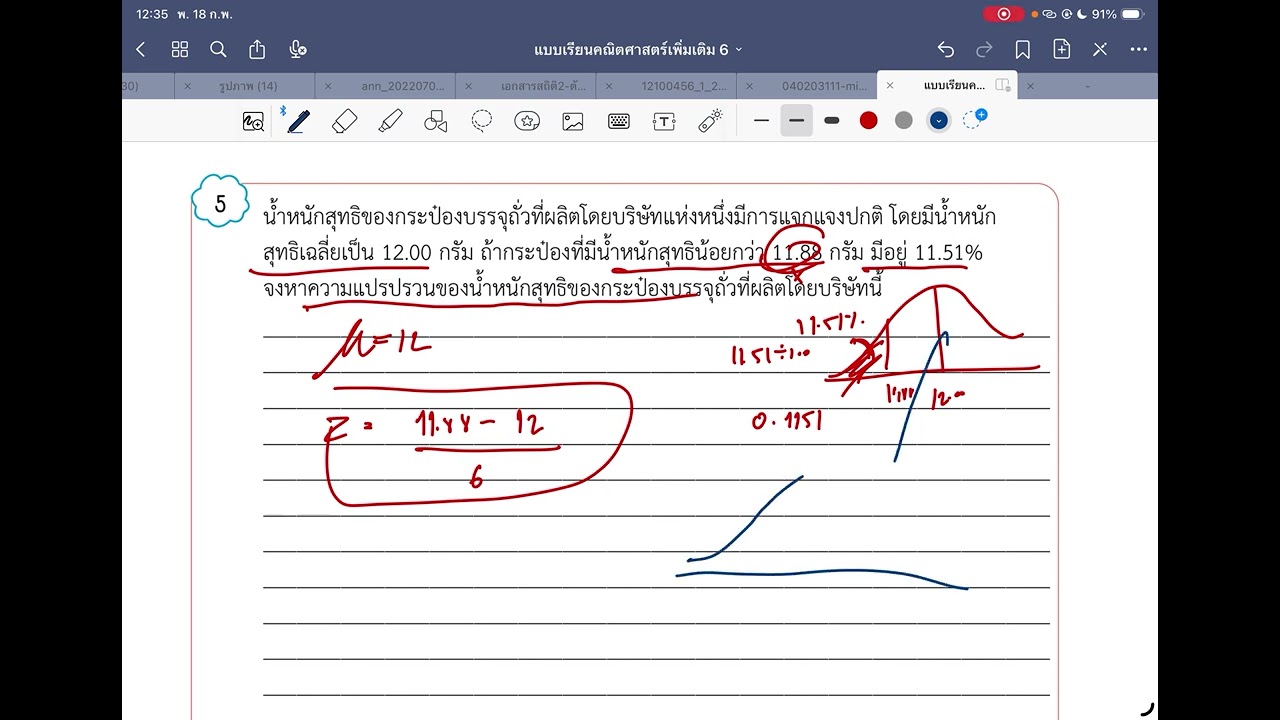This screenshot has width=1280, height=720.
Task: Pick the red pen color
Action: coord(869,121)
